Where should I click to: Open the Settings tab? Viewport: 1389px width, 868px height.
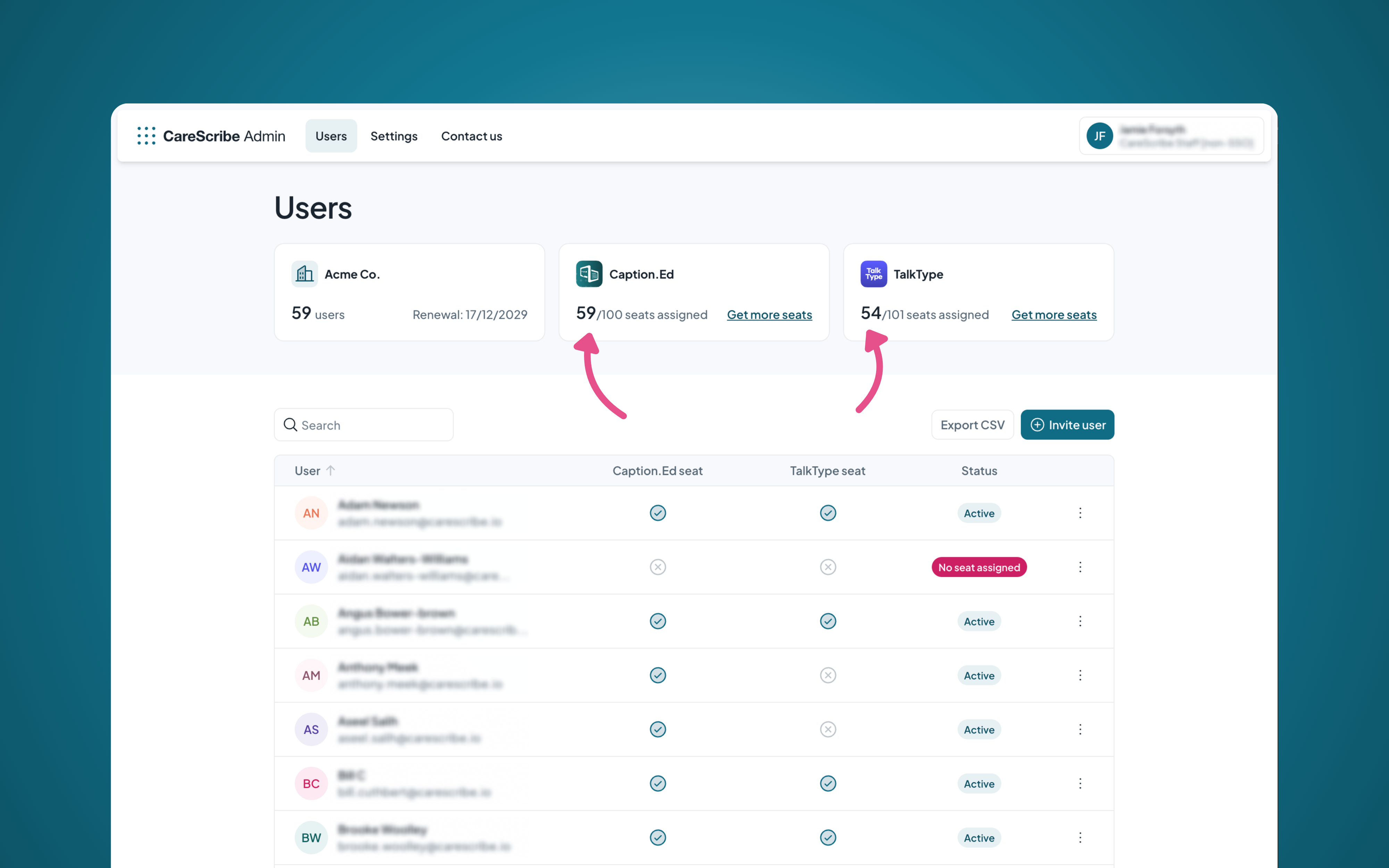click(x=394, y=136)
